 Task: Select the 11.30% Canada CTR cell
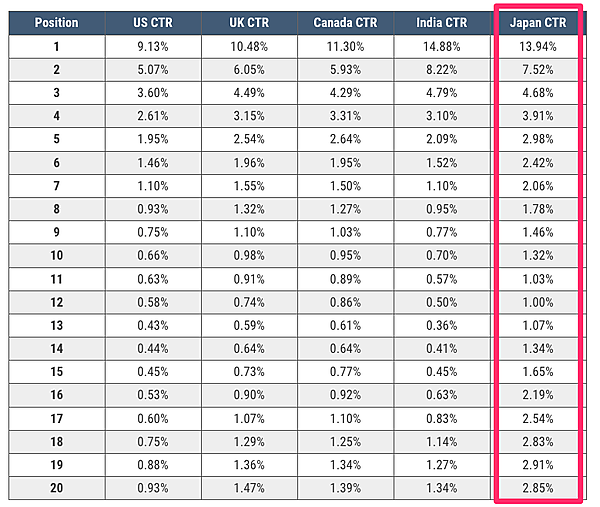click(x=345, y=47)
